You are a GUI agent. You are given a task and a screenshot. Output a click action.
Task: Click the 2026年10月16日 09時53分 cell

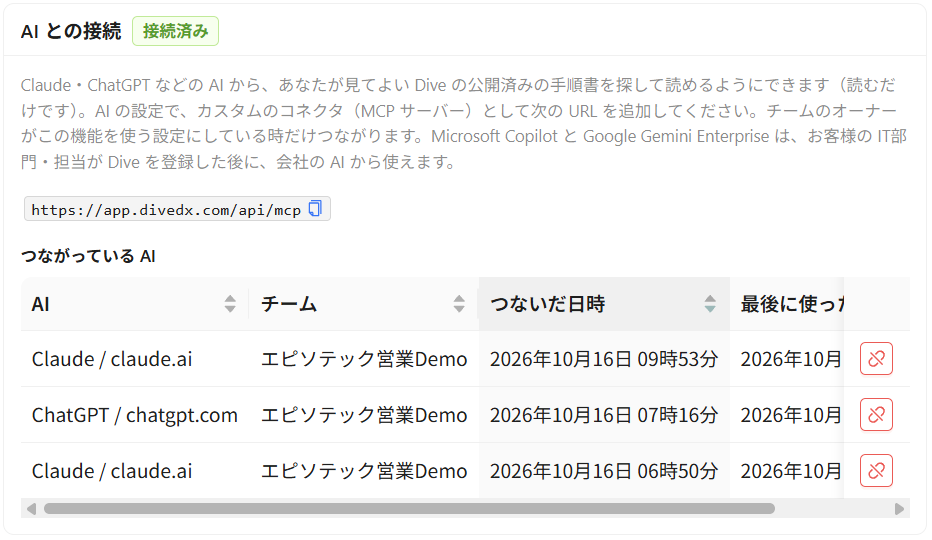click(604, 359)
